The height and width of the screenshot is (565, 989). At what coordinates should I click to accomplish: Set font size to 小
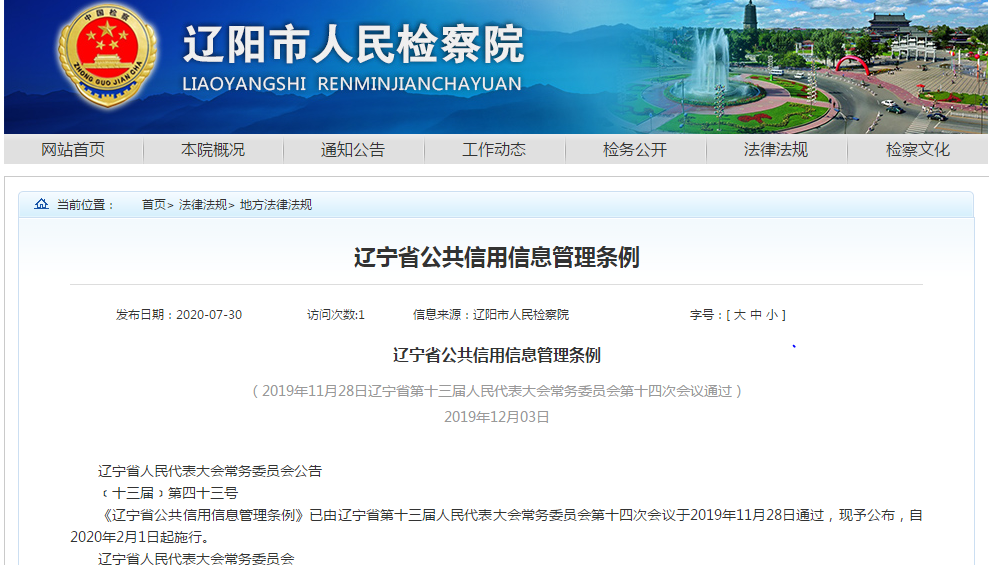coord(772,315)
